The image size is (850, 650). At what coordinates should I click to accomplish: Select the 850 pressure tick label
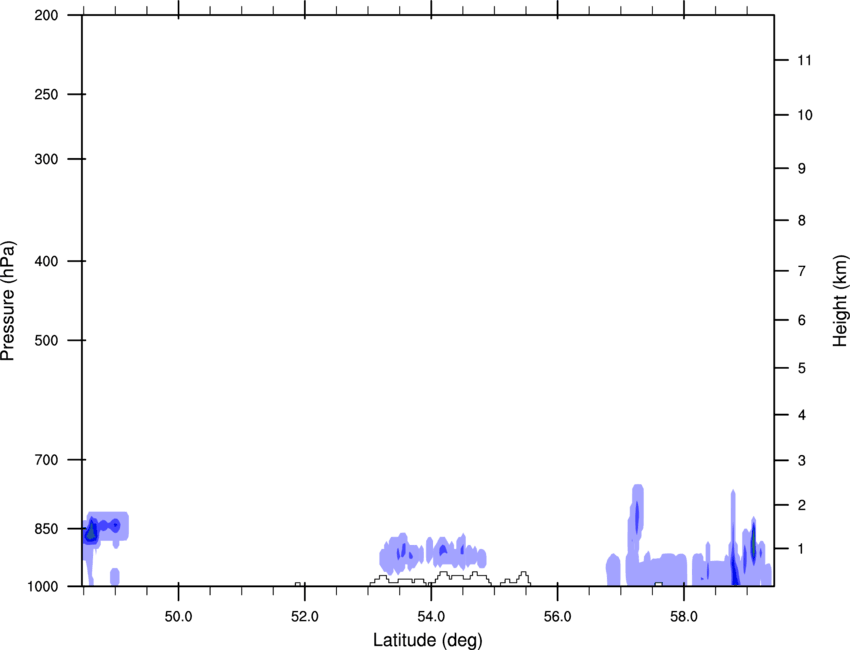coord(46,529)
